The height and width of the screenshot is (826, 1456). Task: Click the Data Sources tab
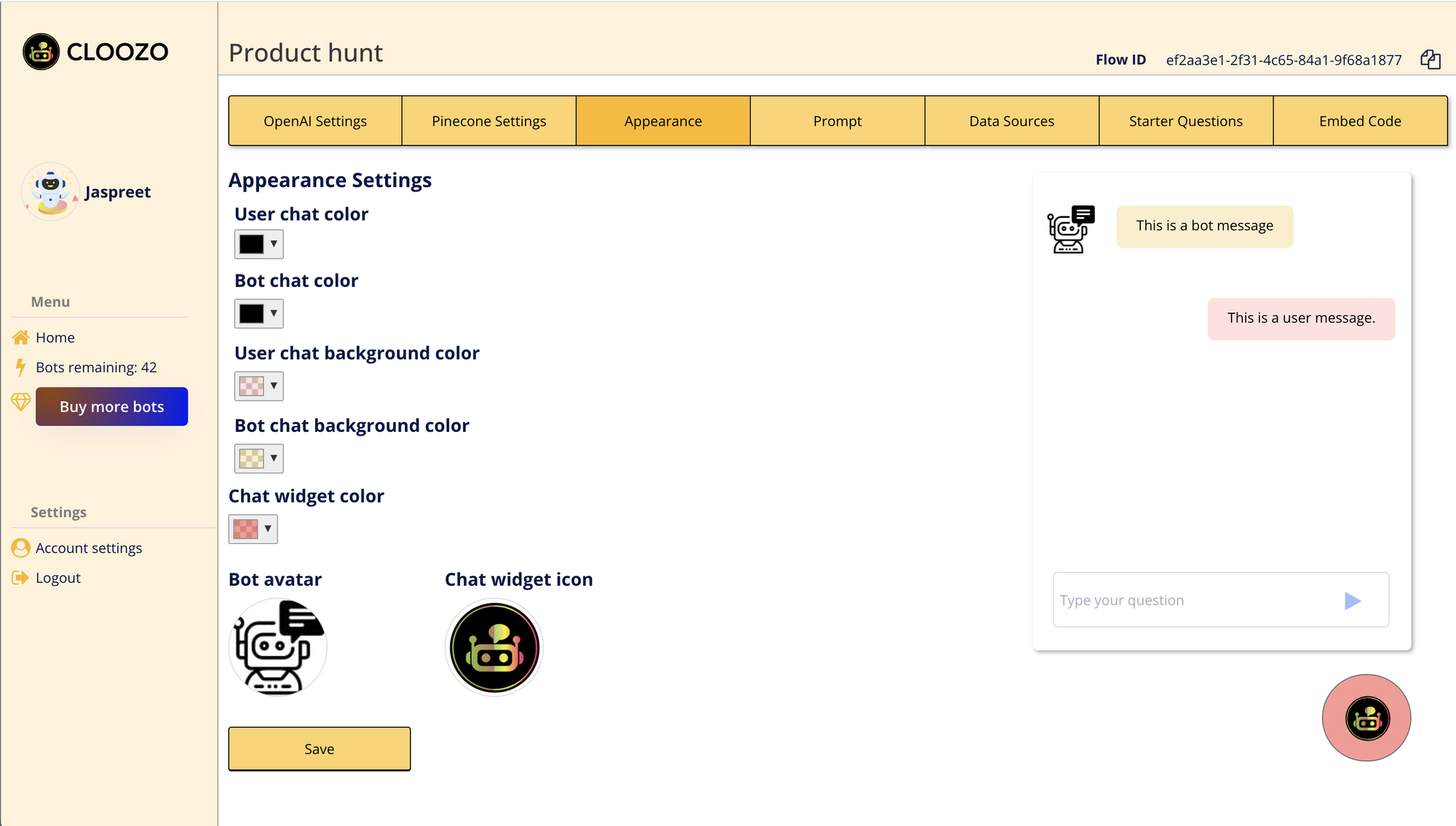pyautogui.click(x=1012, y=120)
